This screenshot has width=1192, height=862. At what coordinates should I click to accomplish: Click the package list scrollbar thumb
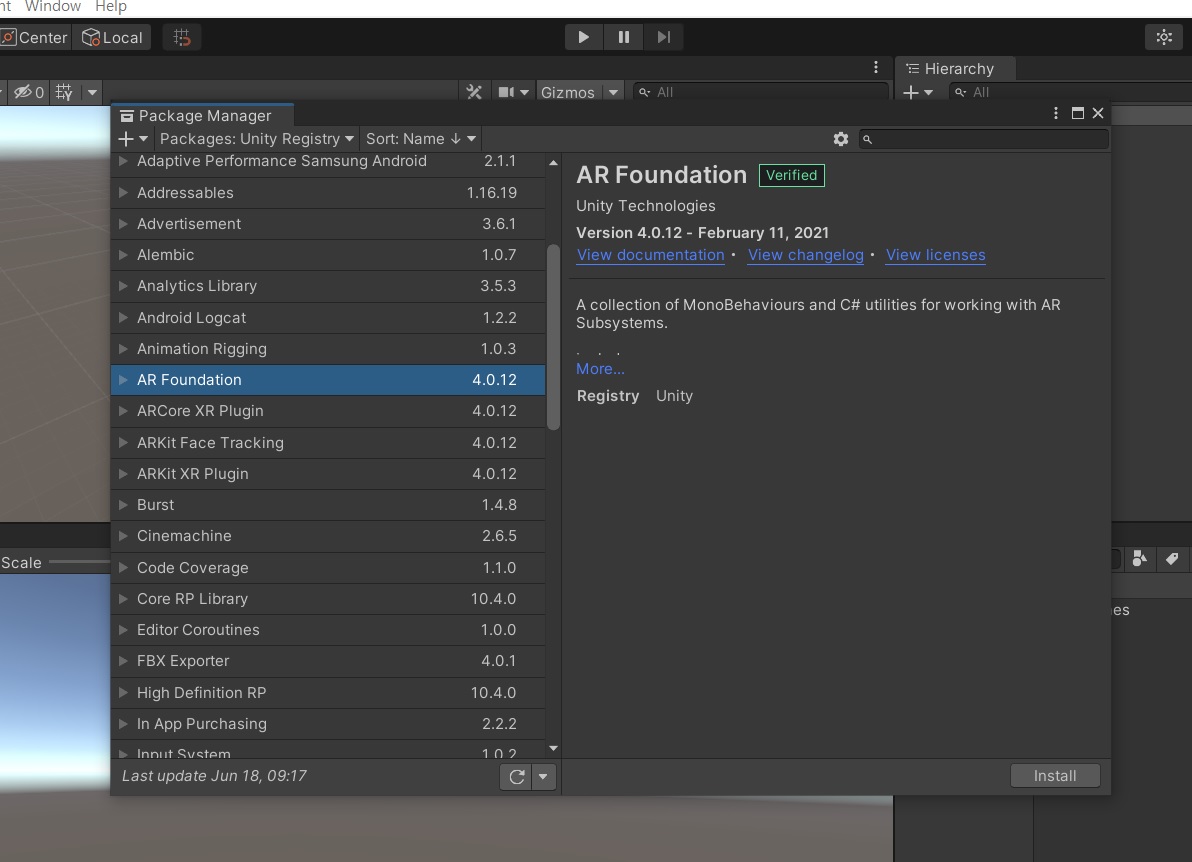point(553,337)
